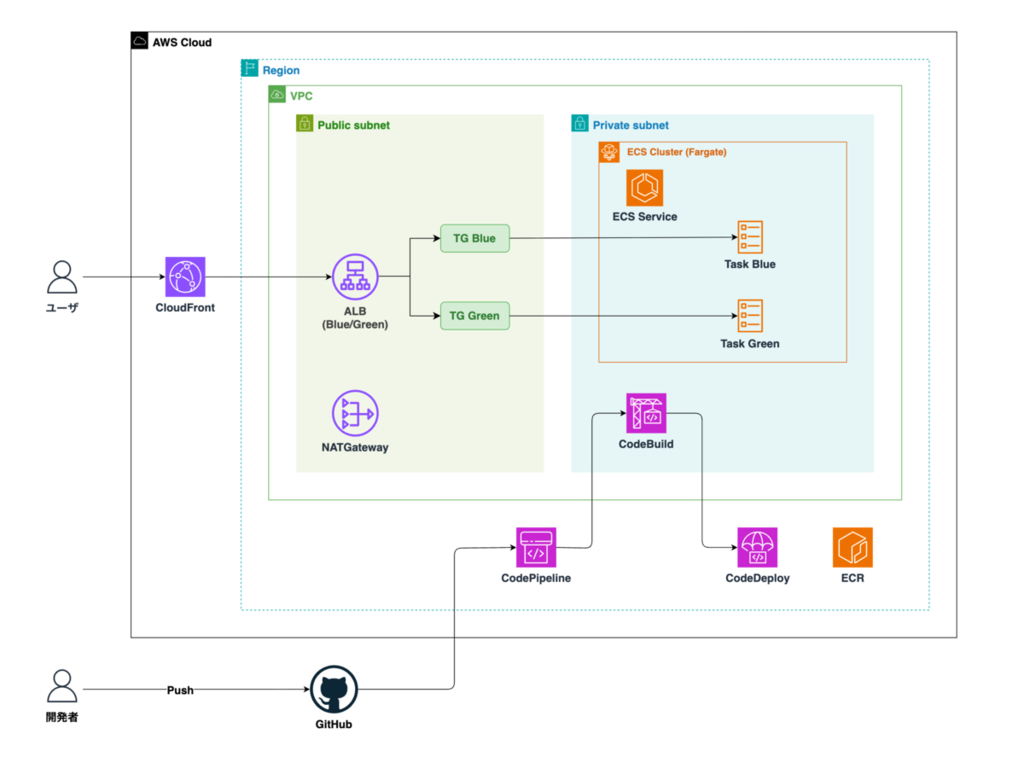The image size is (1024, 763).
Task: Select the 開発者 person icon
Action: coord(62,686)
